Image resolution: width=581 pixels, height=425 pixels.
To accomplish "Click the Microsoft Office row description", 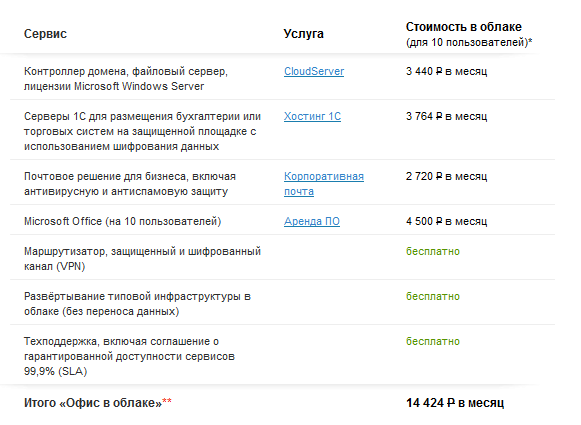I will pyautogui.click(x=123, y=221).
